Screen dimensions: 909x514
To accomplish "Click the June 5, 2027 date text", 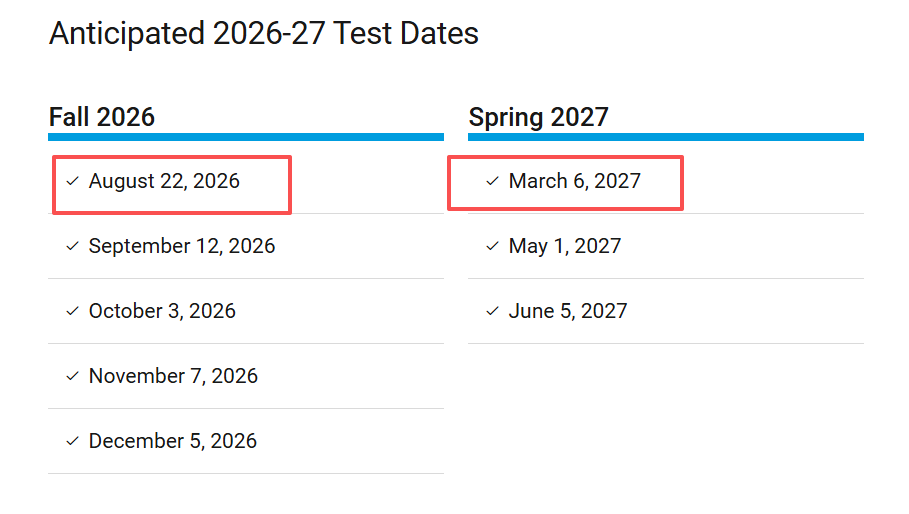I will coord(568,311).
